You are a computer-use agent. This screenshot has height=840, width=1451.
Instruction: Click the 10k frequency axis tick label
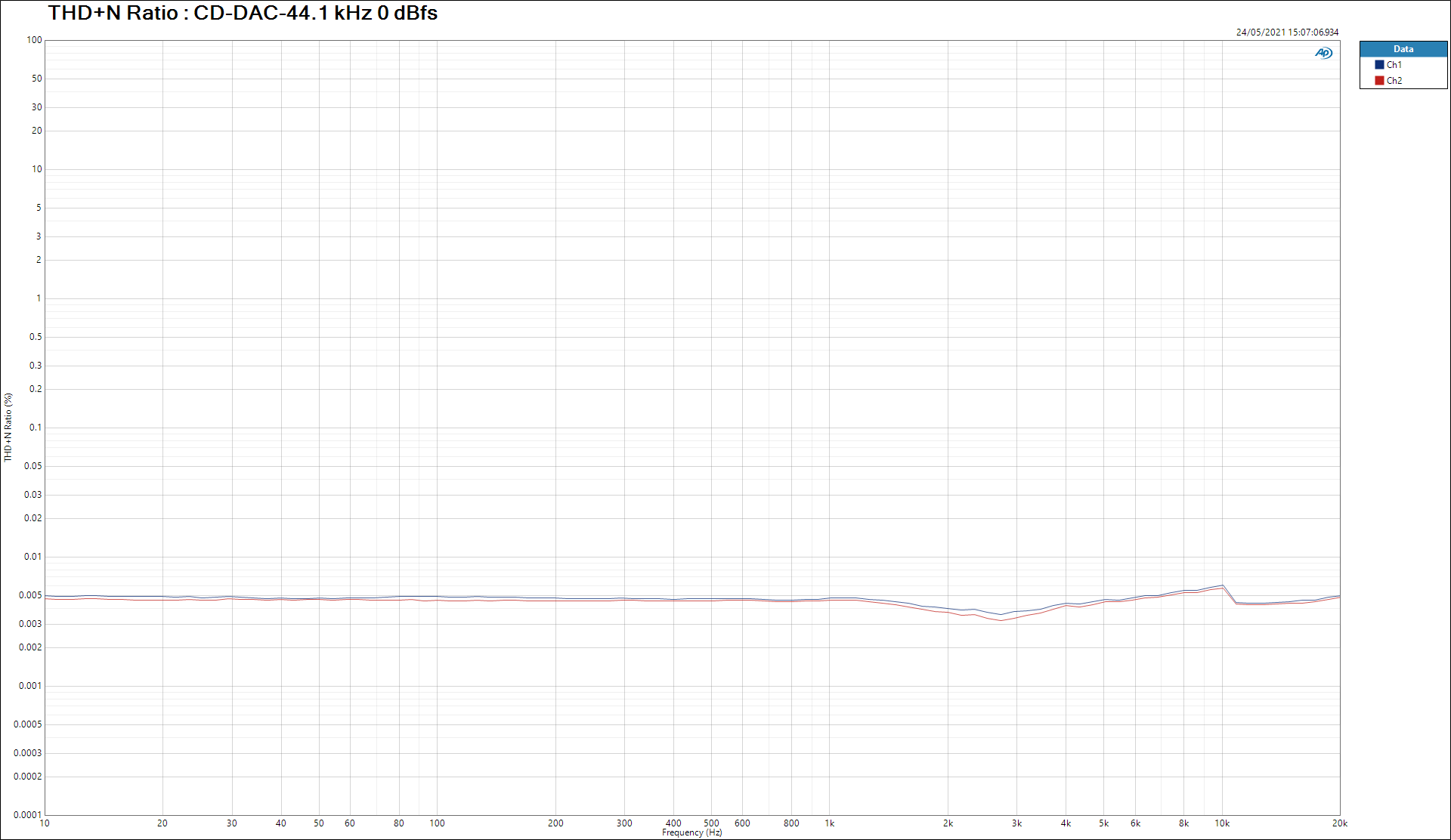[1222, 823]
